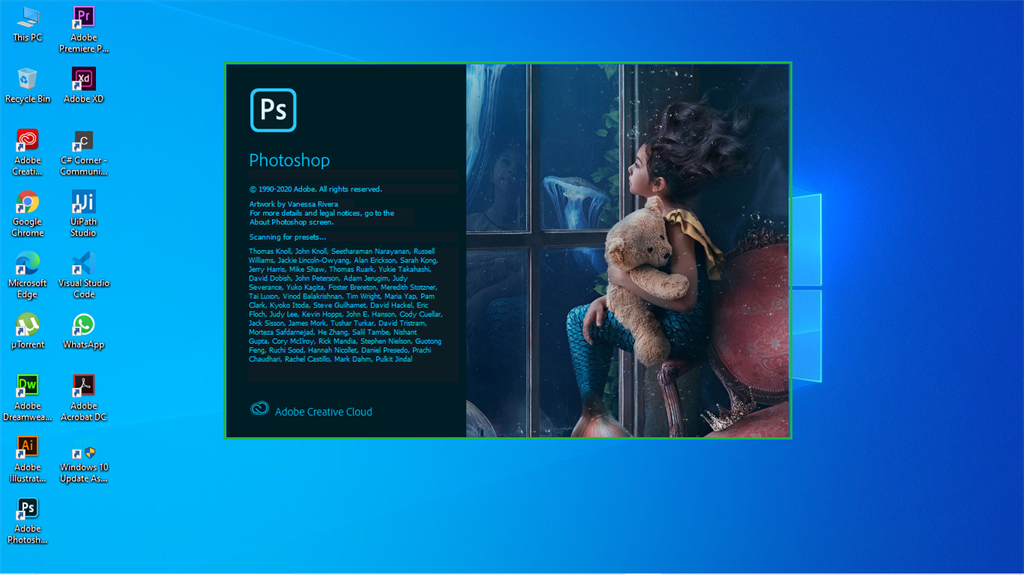Click the Creative Cloud logo on splash
1024x575 pixels.
259,409
